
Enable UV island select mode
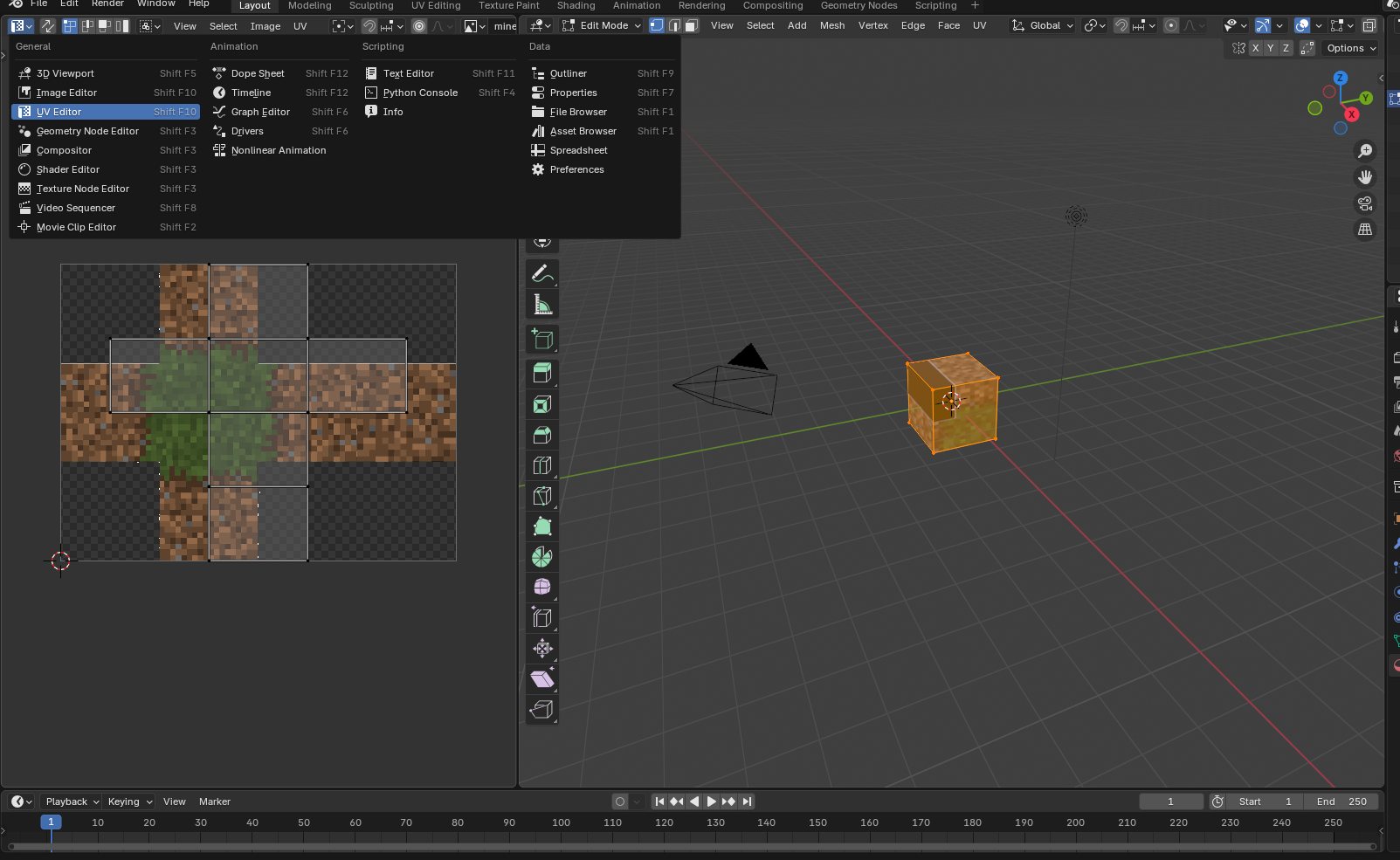click(122, 26)
